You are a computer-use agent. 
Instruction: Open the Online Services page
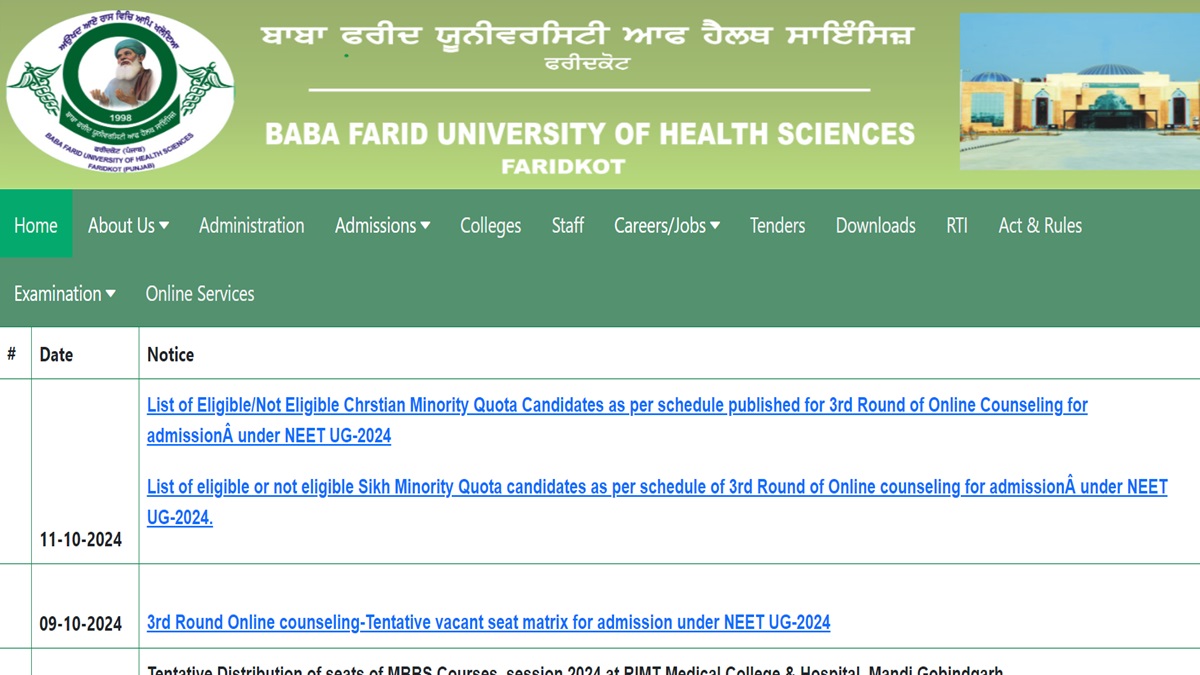click(200, 294)
